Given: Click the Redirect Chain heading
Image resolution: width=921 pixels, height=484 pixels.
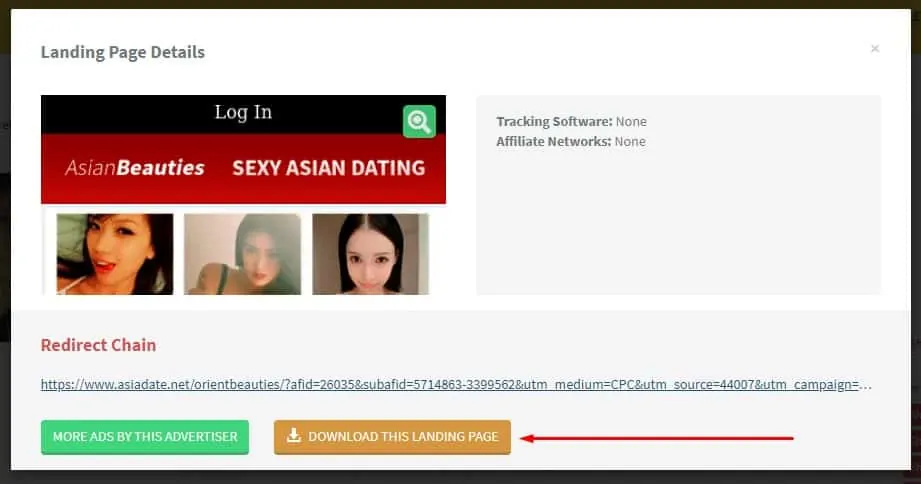Looking at the screenshot, I should (98, 345).
